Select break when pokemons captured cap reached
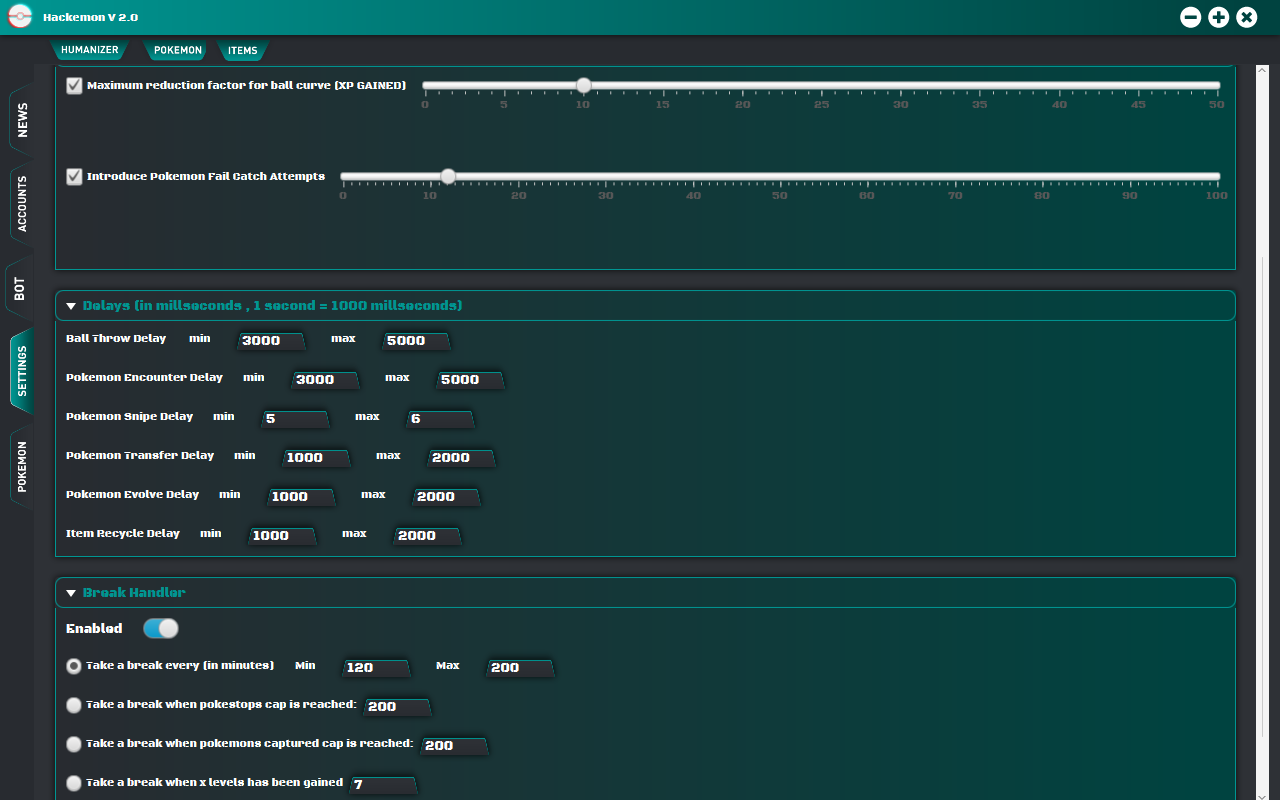 coord(74,744)
